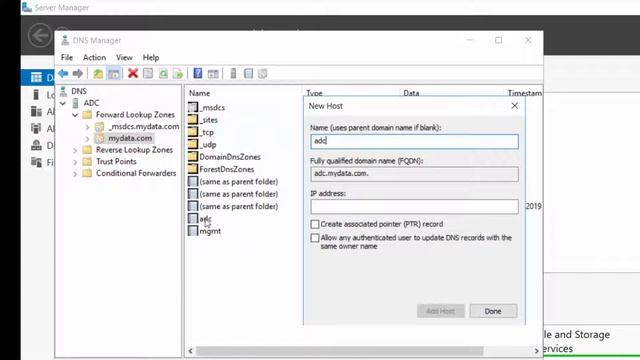Click the Refresh toolbar icon
The height and width of the screenshot is (360, 640).
pos(163,73)
